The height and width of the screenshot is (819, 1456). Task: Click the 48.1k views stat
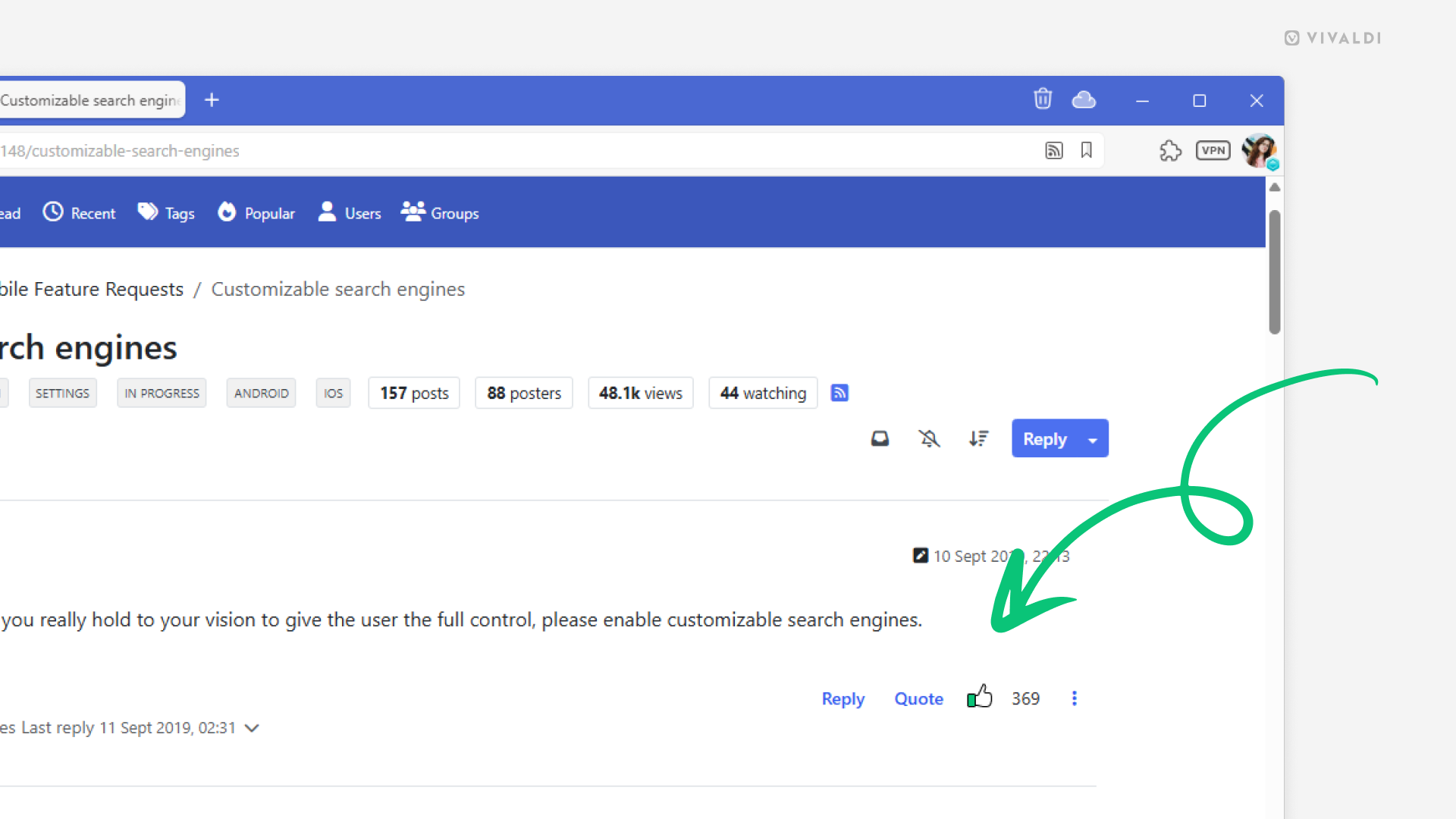641,393
